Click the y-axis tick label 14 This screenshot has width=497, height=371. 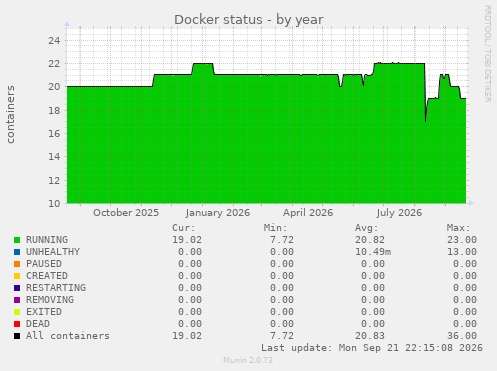(54, 157)
